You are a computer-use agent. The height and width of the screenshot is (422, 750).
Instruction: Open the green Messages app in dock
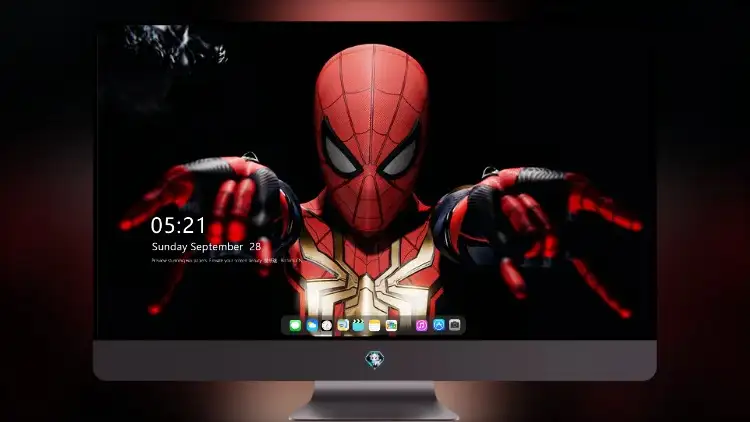click(295, 325)
